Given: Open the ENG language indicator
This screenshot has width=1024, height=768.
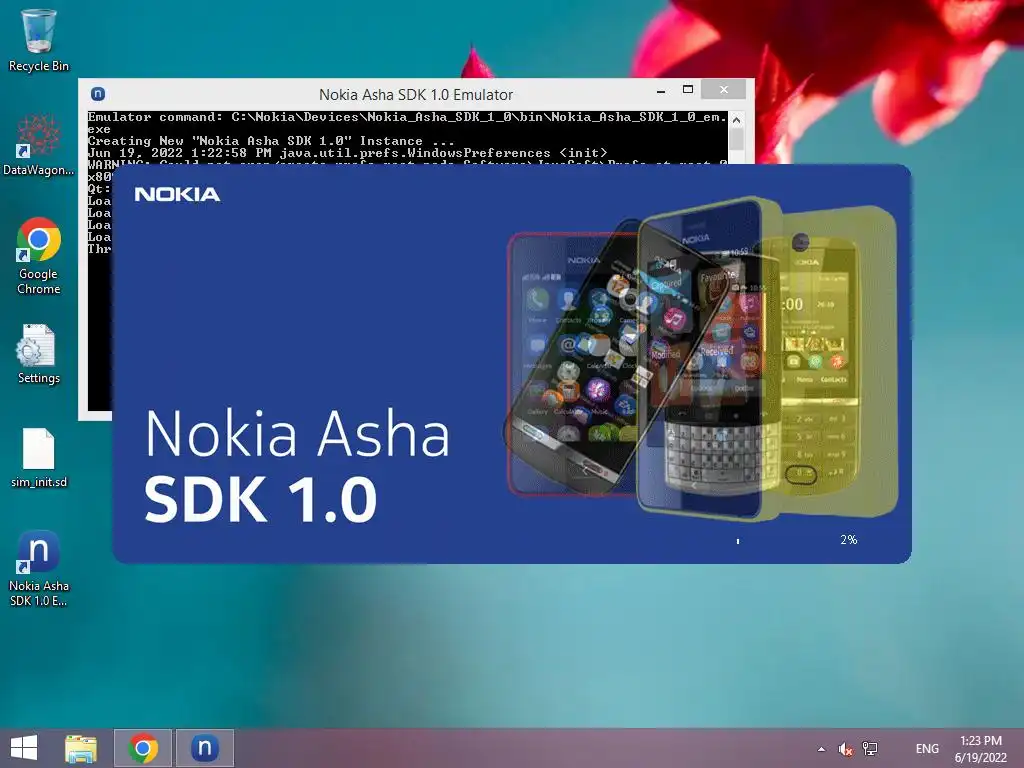Looking at the screenshot, I should (x=927, y=748).
